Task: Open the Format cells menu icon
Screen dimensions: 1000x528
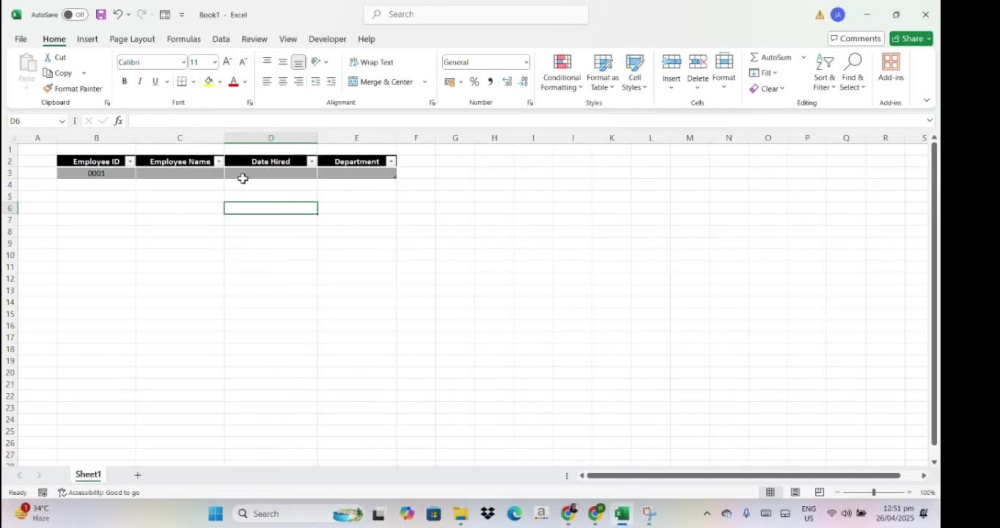Action: pyautogui.click(x=724, y=62)
